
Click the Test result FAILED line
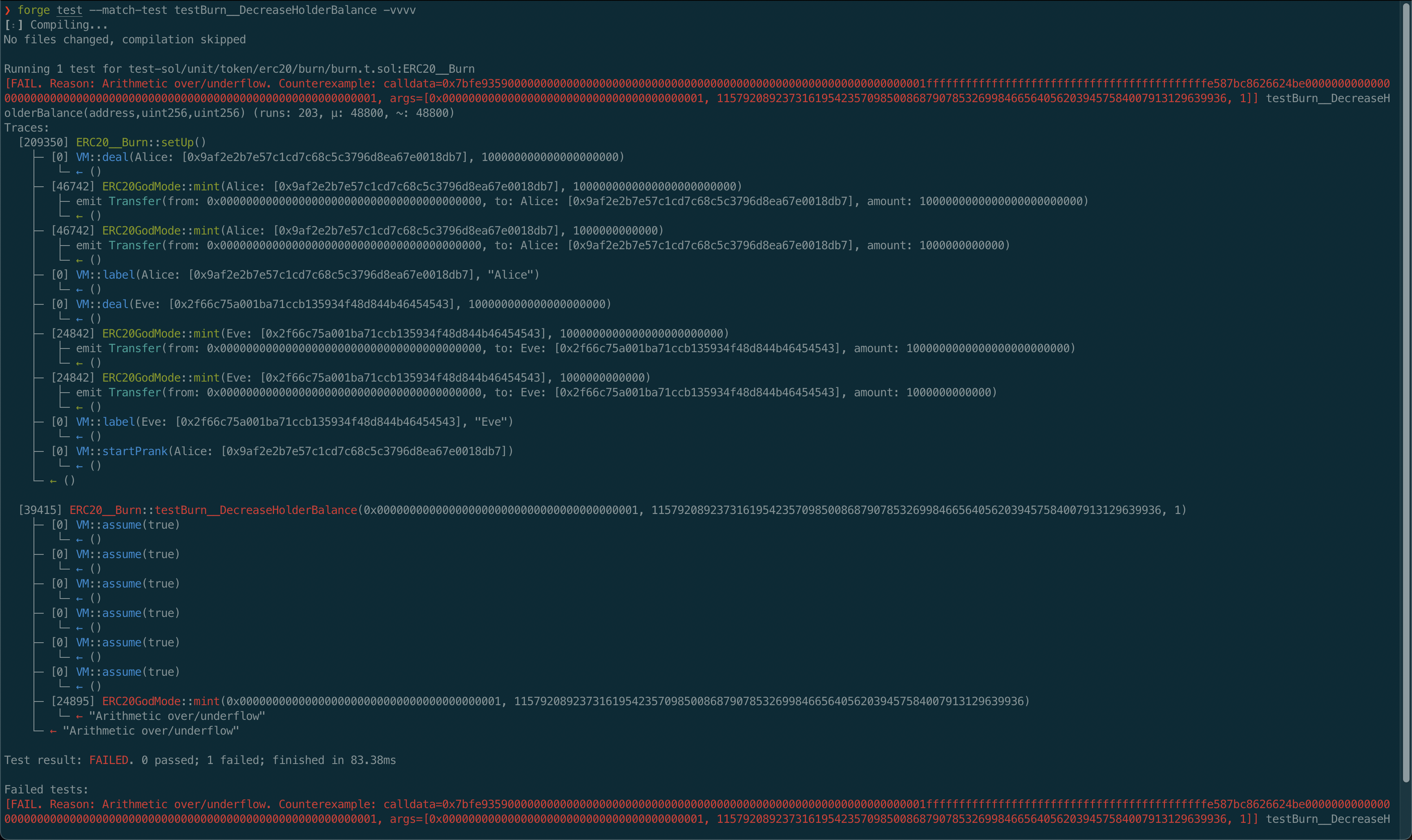[x=107, y=760]
